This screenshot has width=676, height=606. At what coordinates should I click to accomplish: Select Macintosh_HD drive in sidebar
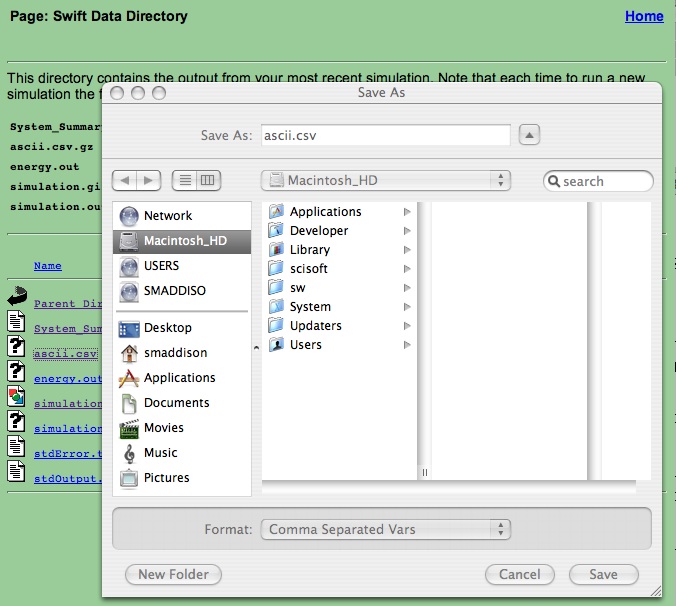182,241
